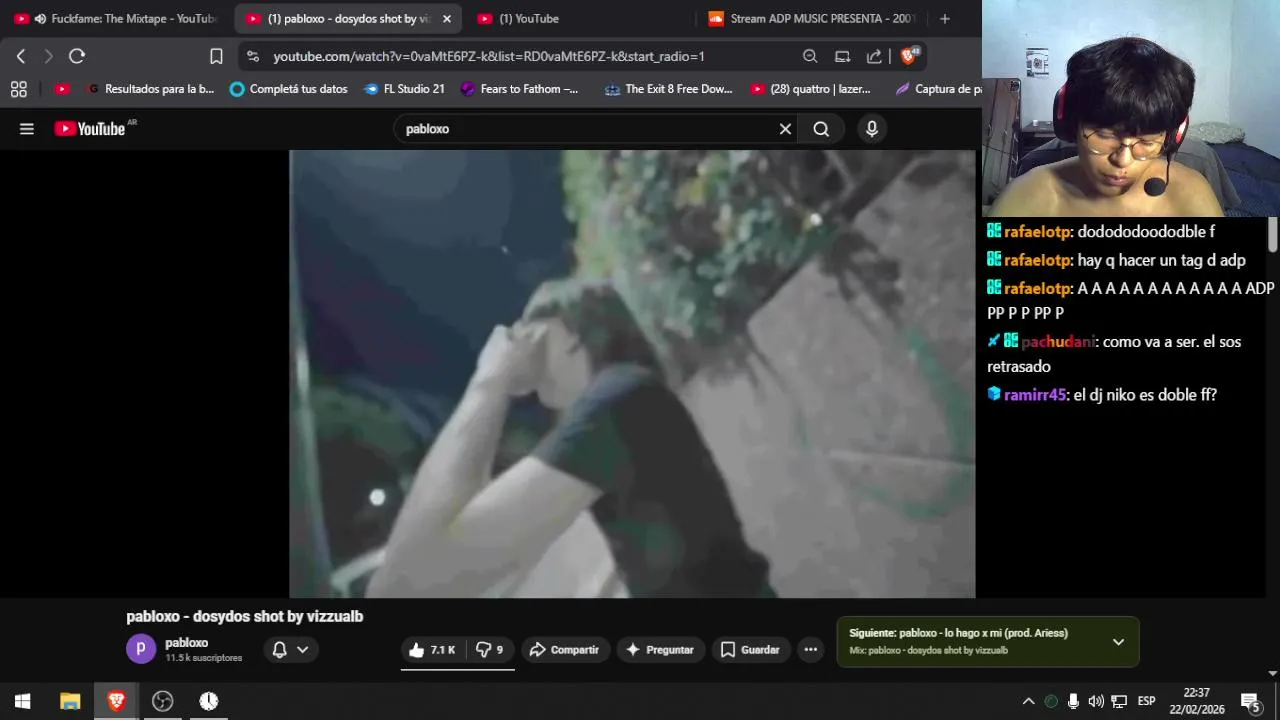Open pachudani username in chat
Image resolution: width=1280 pixels, height=720 pixels.
tap(1058, 342)
